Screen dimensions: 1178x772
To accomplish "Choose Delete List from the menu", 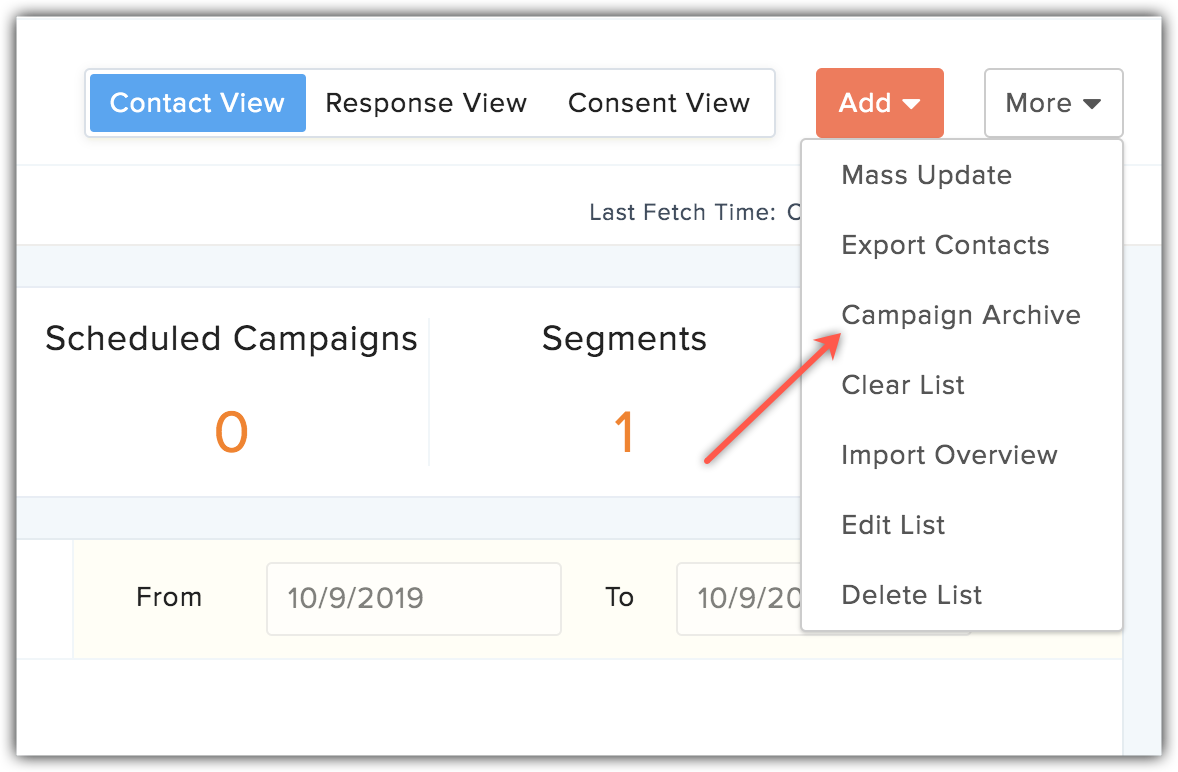I will tap(911, 595).
